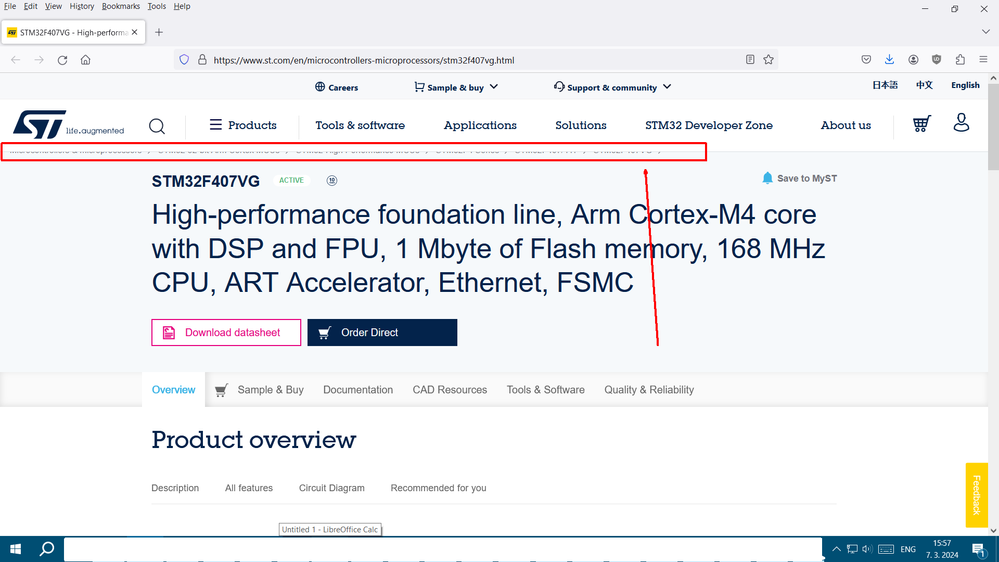Open the notification center icon in taskbar
Screen dimensions: 999x562
tap(979, 549)
